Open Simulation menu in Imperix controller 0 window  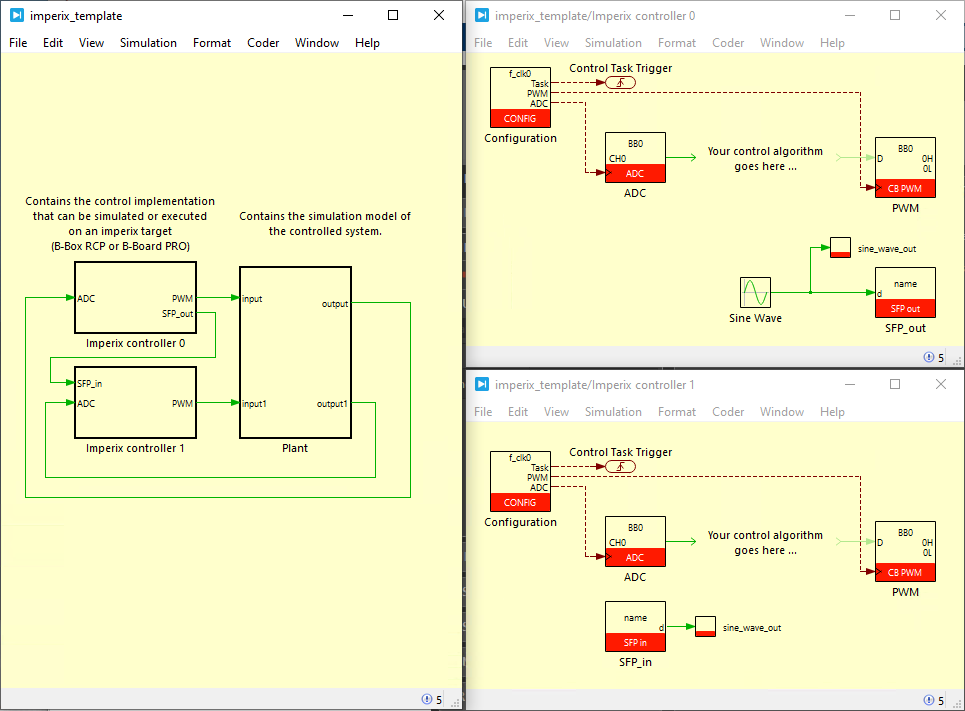[613, 42]
